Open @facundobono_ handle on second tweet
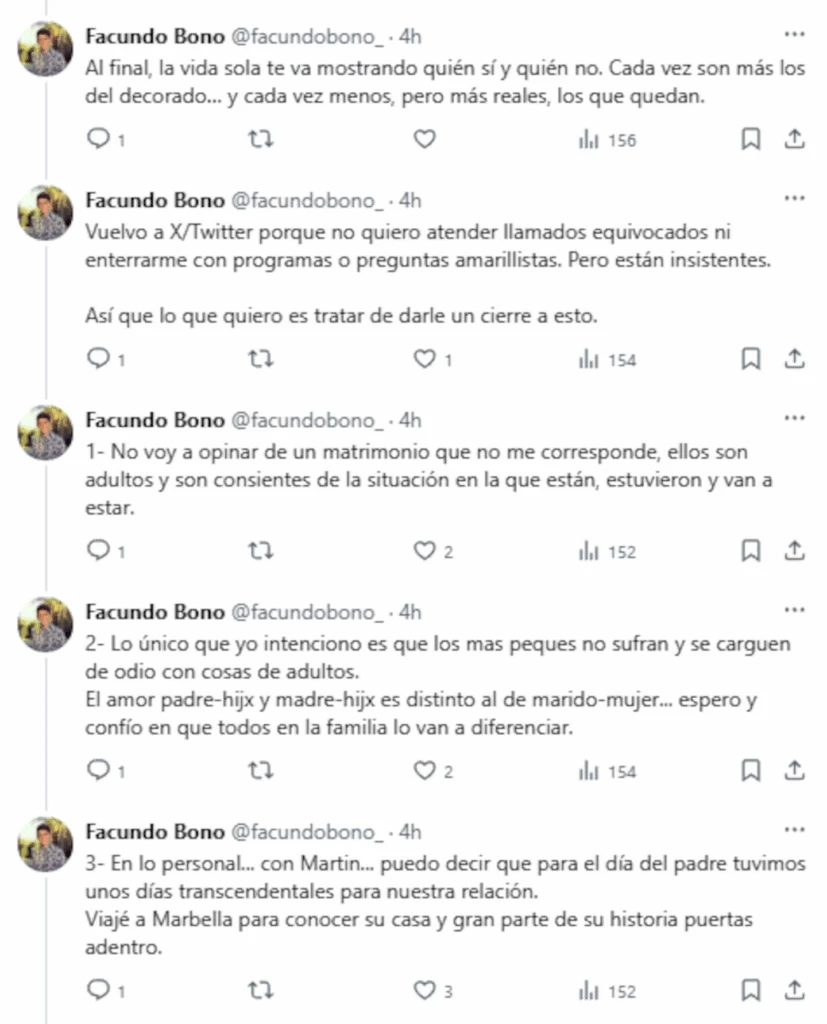 (x=307, y=200)
